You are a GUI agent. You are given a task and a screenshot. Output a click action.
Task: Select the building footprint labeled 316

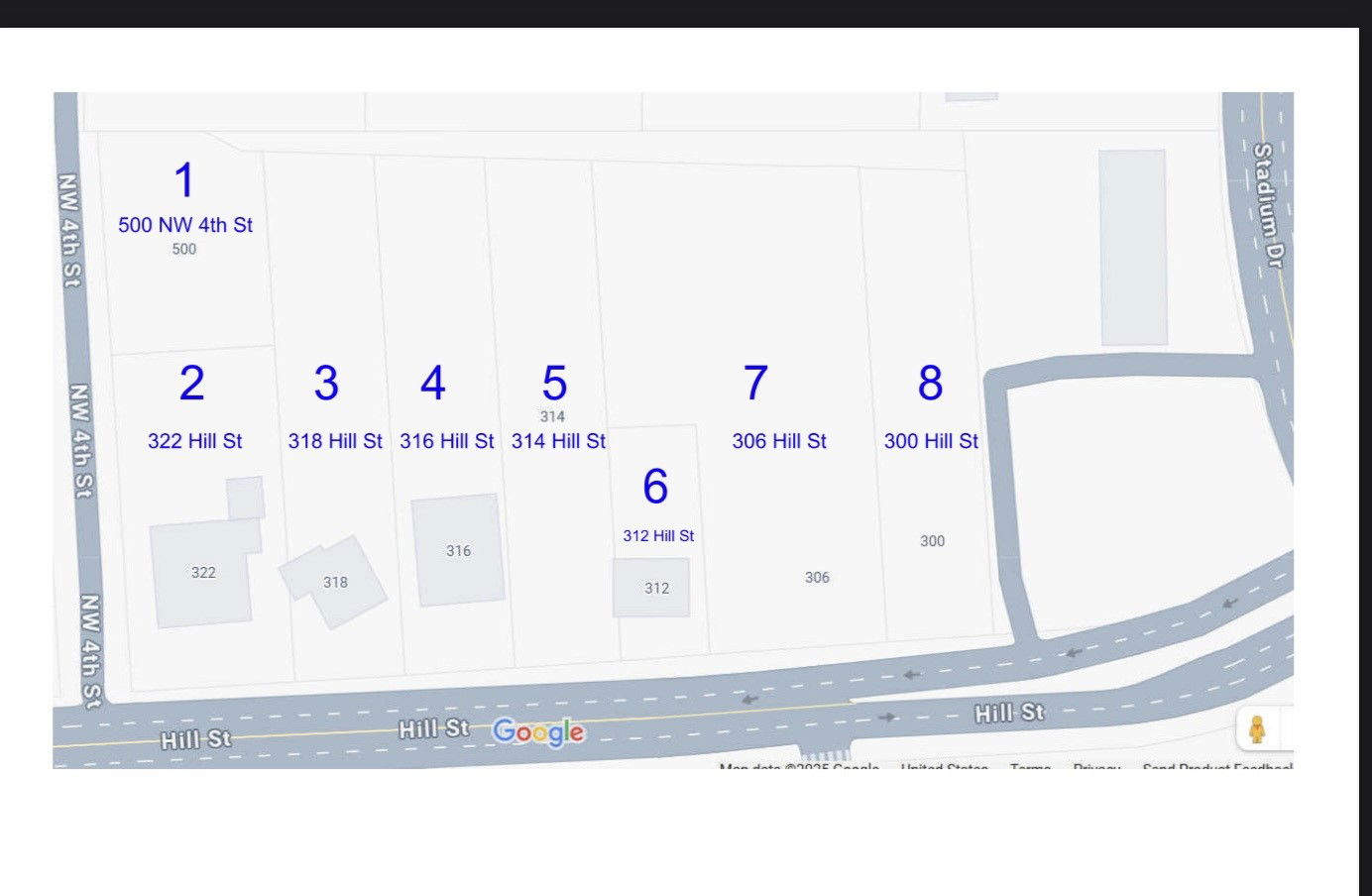point(458,550)
